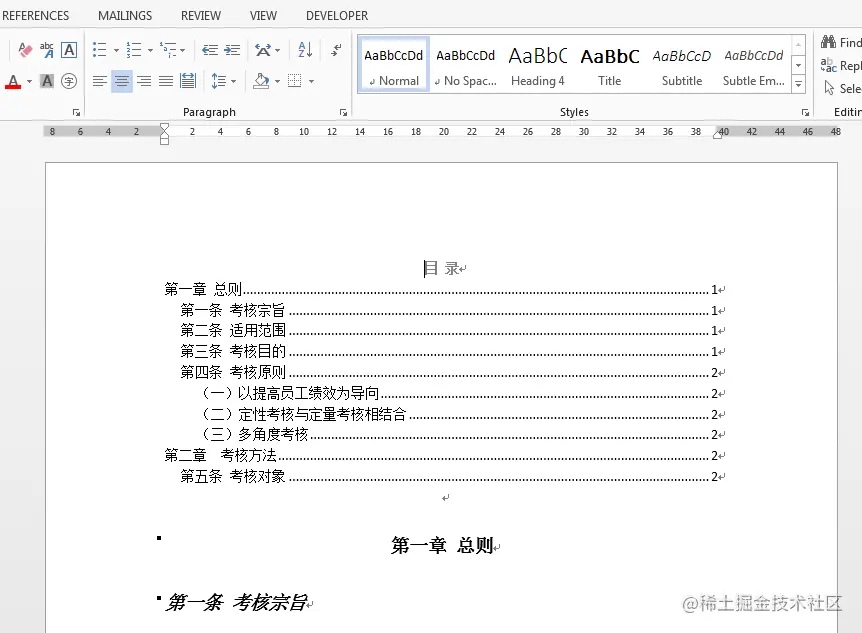Toggle Show/Hide paragraph marks
This screenshot has width=862, height=633.
point(336,49)
